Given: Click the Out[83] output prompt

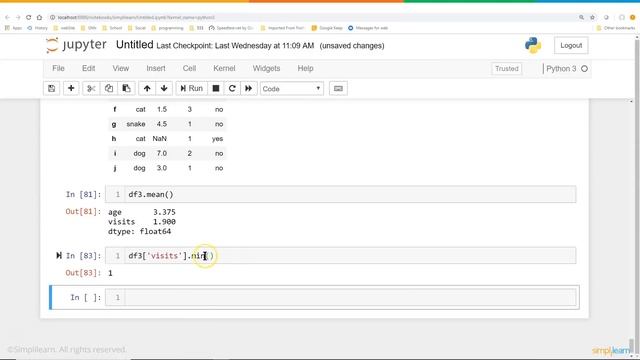Looking at the screenshot, I should point(83,273).
